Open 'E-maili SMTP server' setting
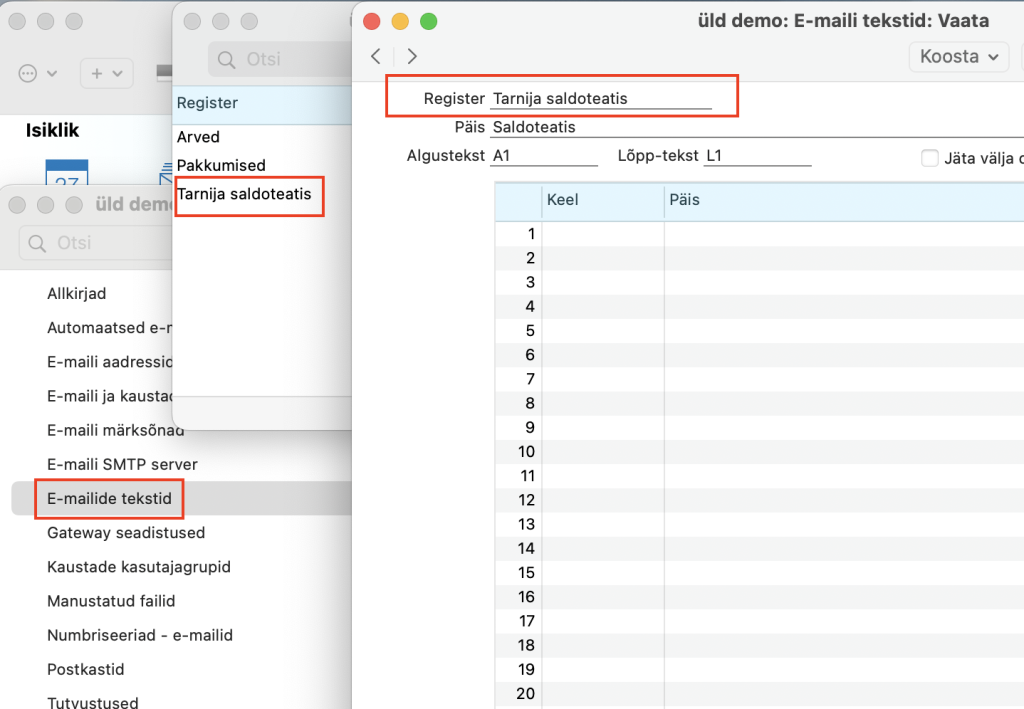Image resolution: width=1024 pixels, height=709 pixels. [122, 464]
